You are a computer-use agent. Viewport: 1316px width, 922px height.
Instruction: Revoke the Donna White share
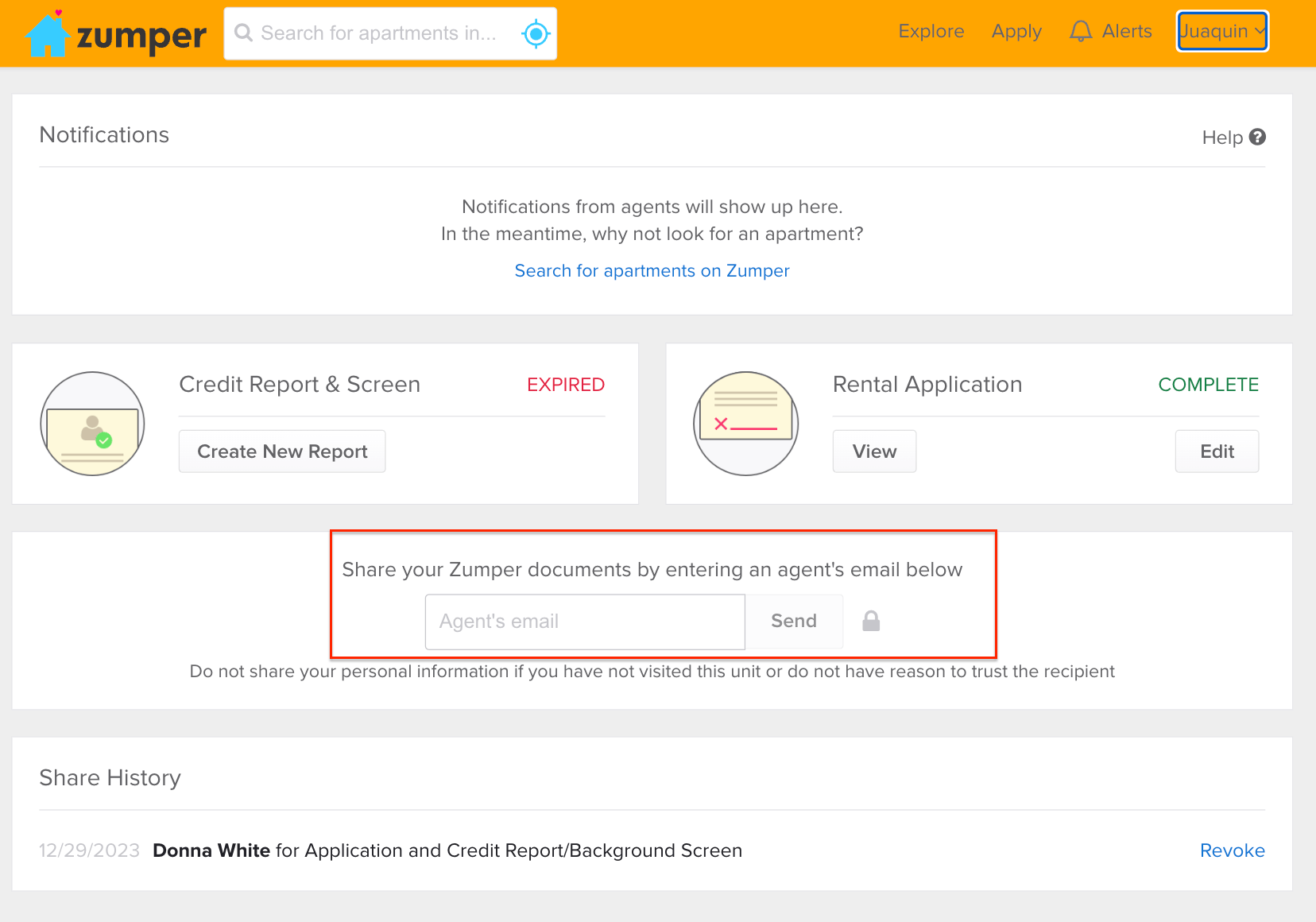click(1232, 850)
